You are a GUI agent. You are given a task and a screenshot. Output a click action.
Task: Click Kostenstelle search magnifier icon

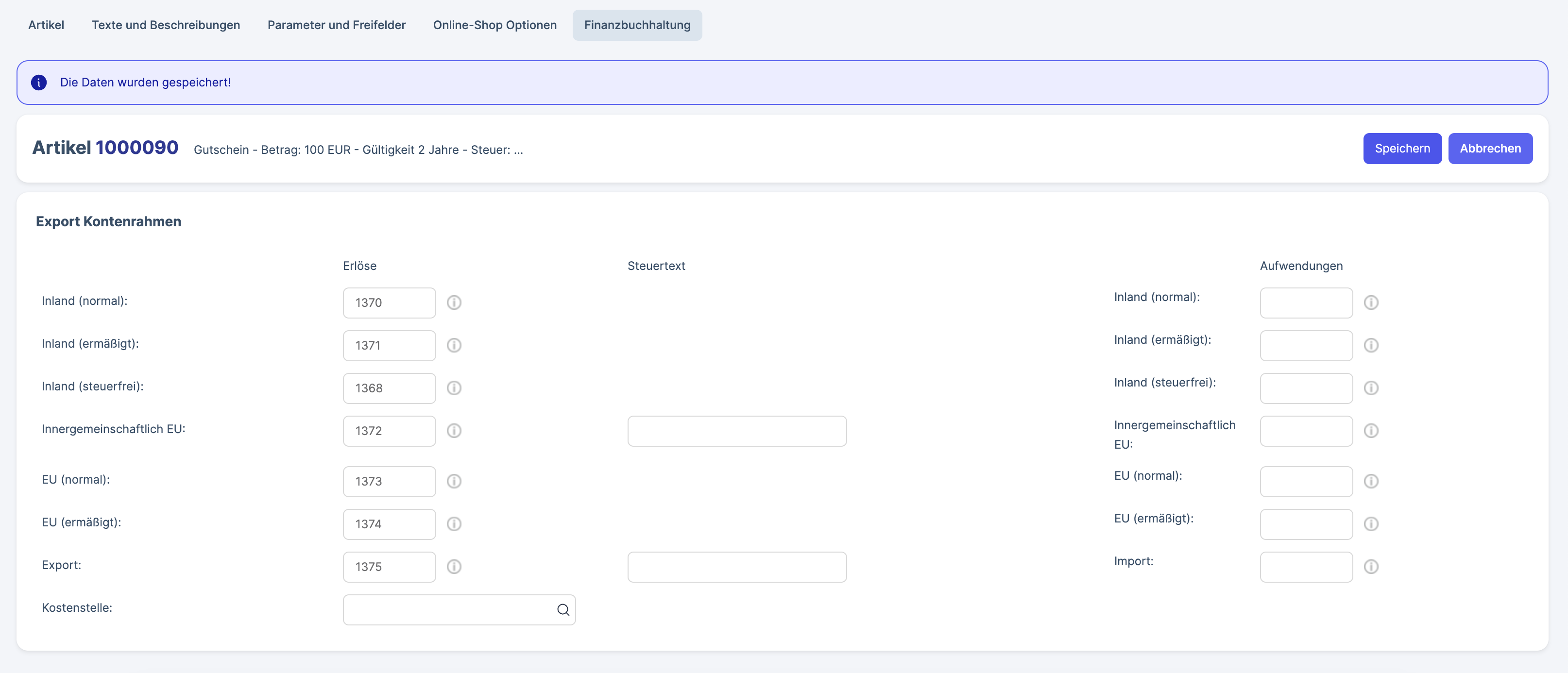[x=563, y=610]
